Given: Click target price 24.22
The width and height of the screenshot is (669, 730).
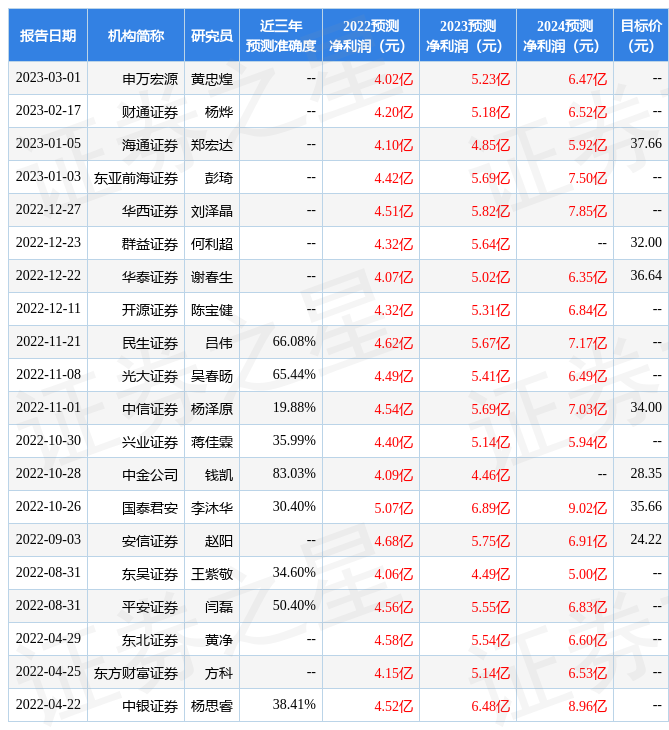Looking at the screenshot, I should tap(646, 540).
